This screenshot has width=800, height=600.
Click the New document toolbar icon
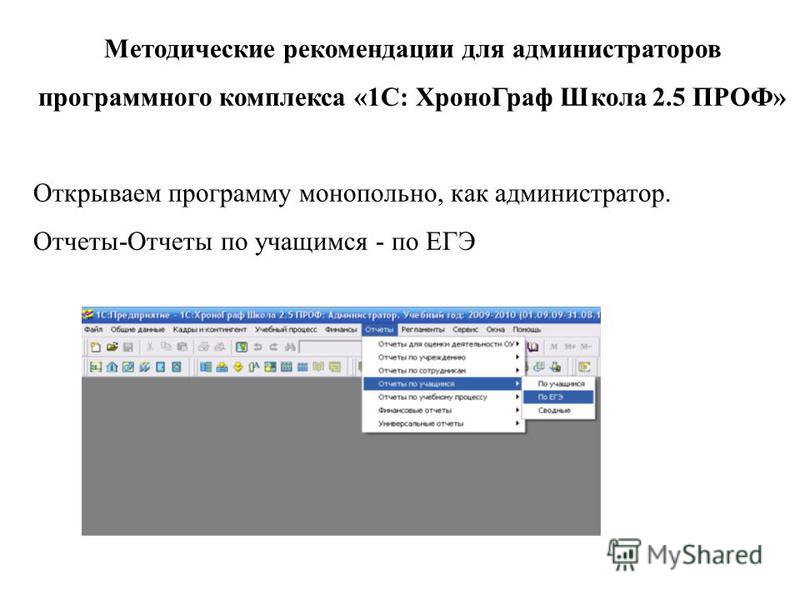95,347
